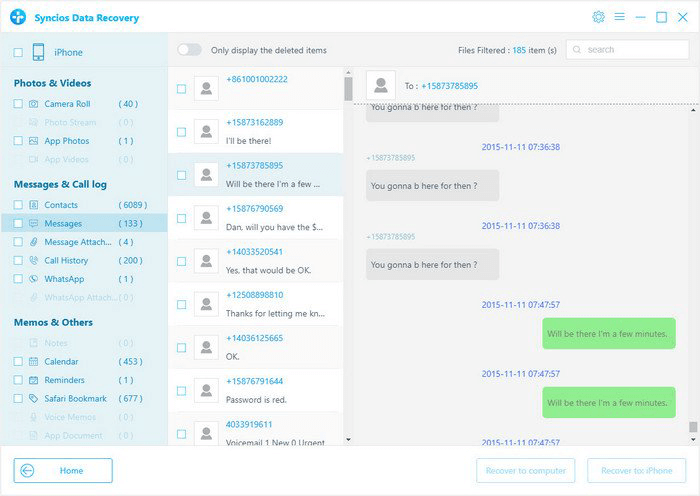700x496 pixels.
Task: Select 'Dan, will you have the $...' preview
Action: (274, 227)
